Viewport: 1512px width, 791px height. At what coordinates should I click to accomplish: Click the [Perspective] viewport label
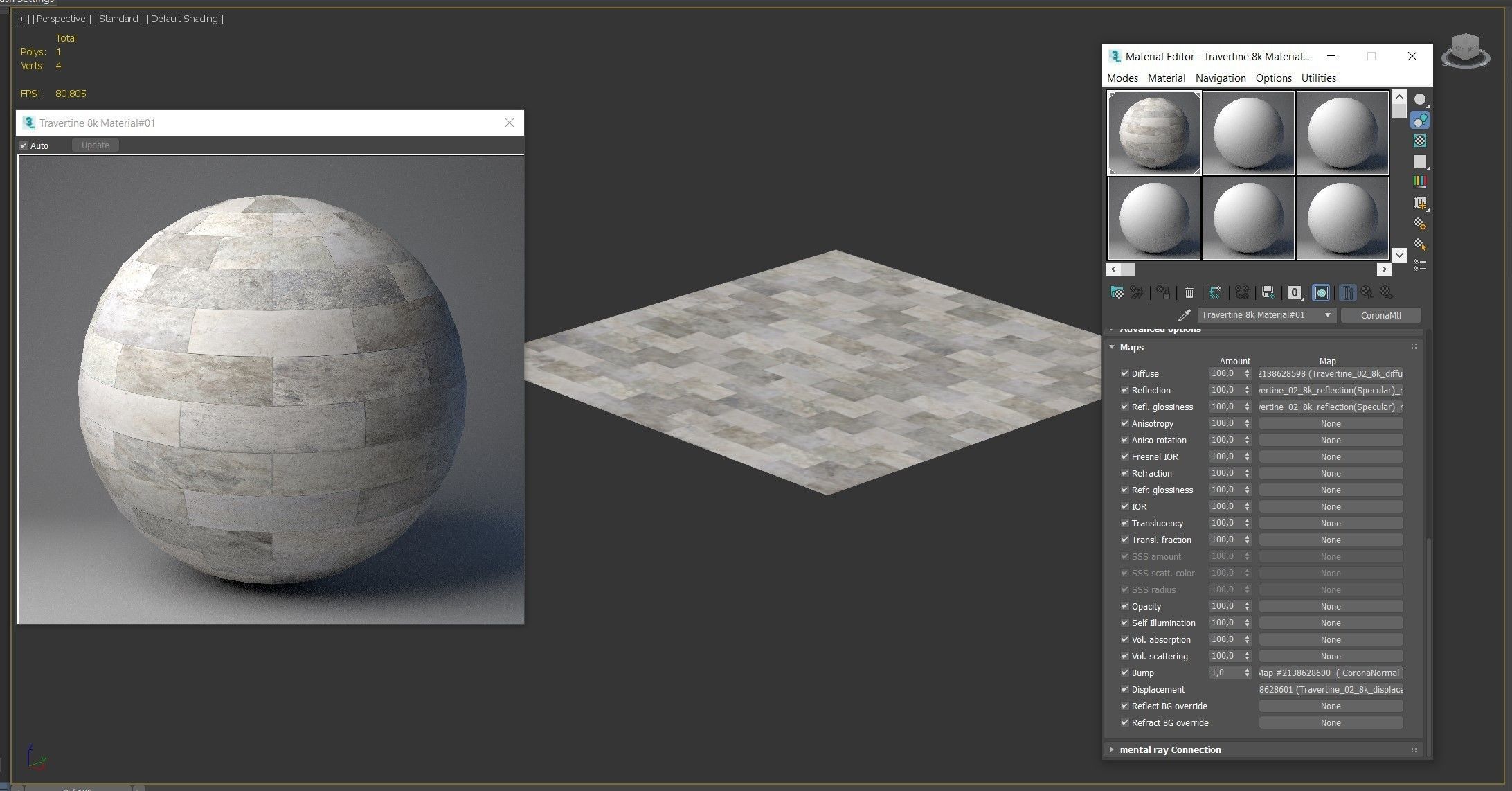point(62,19)
